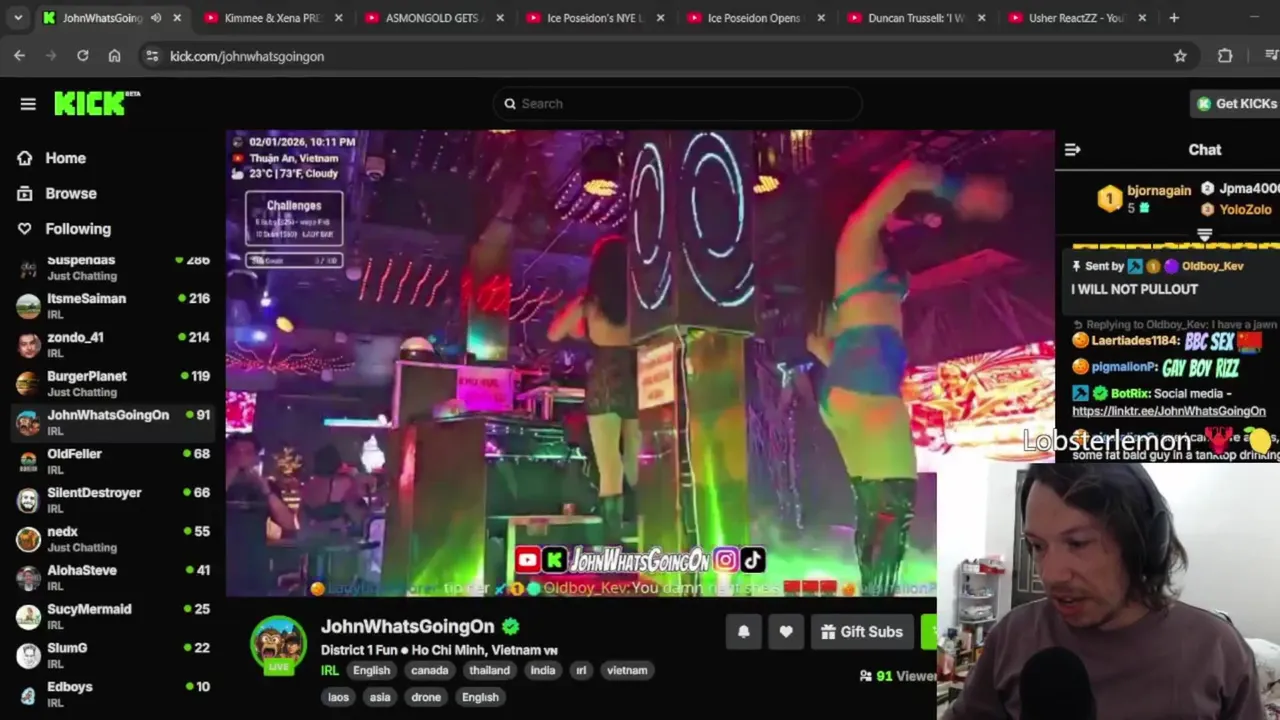The width and height of the screenshot is (1280, 720).
Task: Click Browse sidebar icon
Action: 25,193
